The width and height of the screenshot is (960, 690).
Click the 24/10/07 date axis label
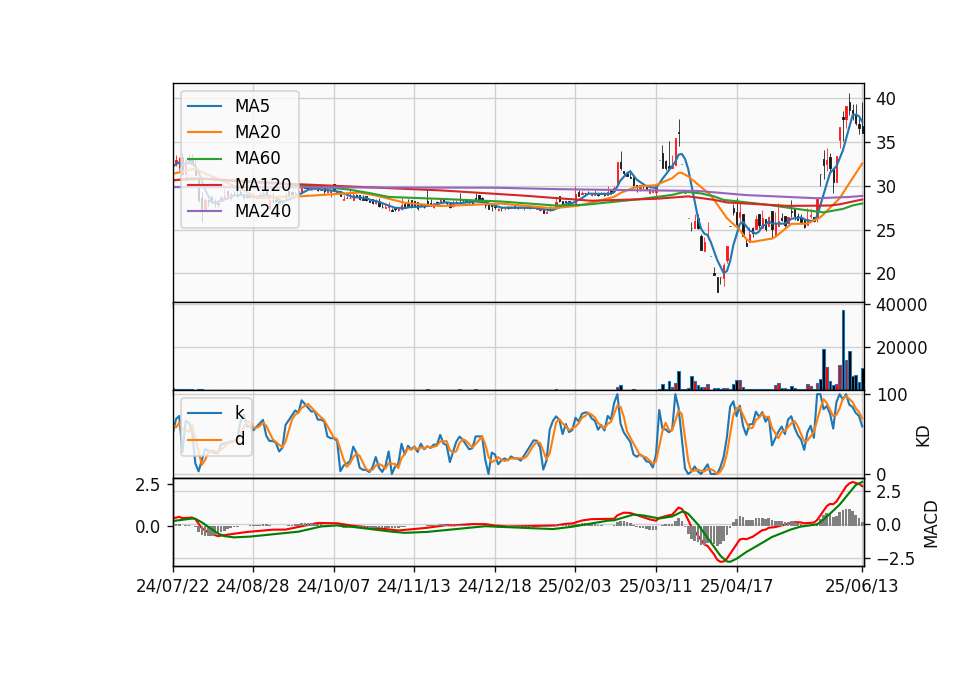click(x=334, y=586)
